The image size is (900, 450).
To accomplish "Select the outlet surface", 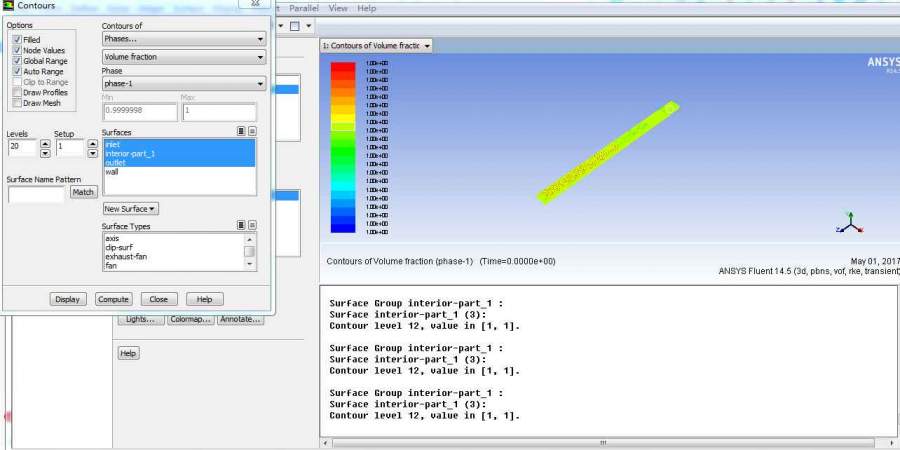I will click(179, 162).
